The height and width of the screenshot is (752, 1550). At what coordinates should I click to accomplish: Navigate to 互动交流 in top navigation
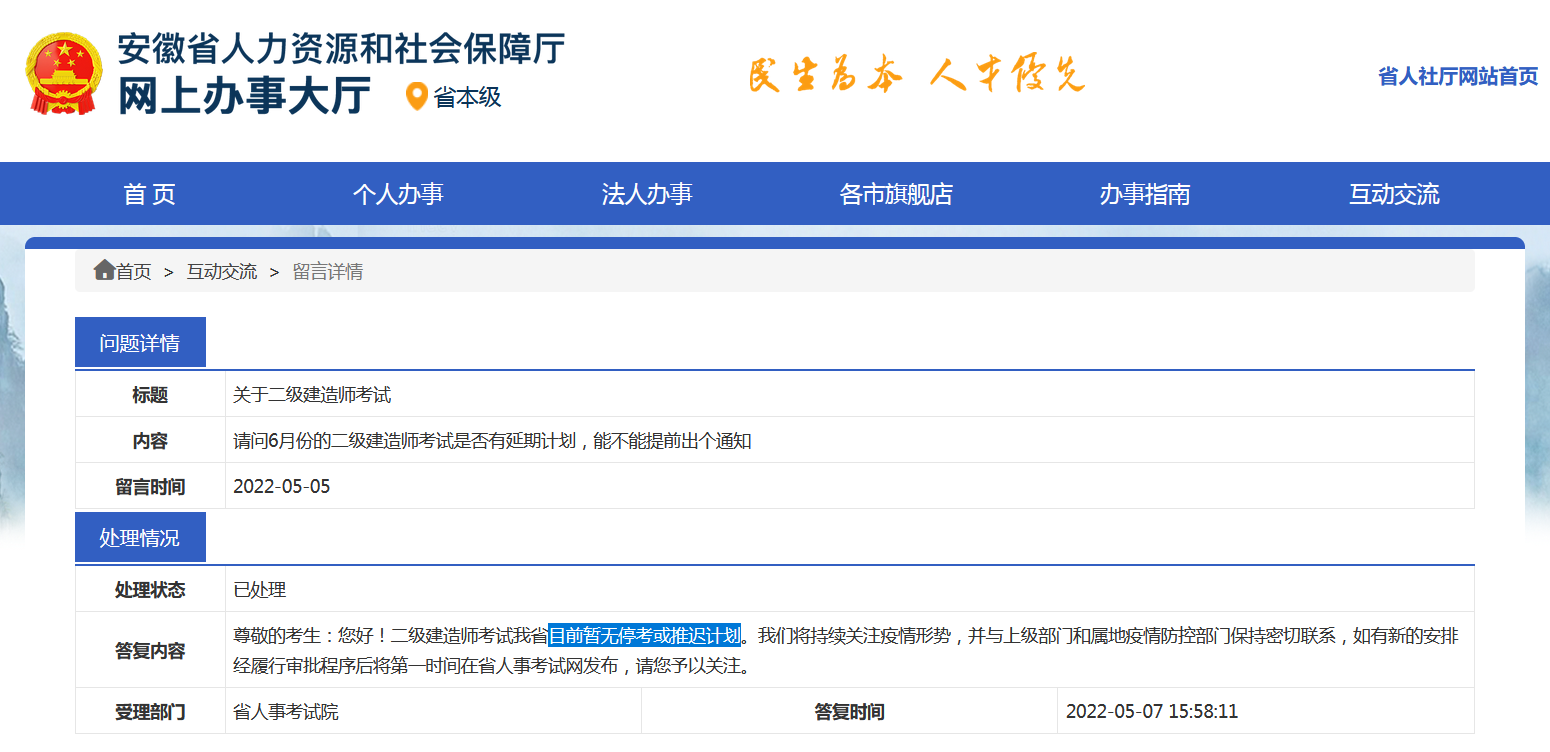pos(1394,194)
